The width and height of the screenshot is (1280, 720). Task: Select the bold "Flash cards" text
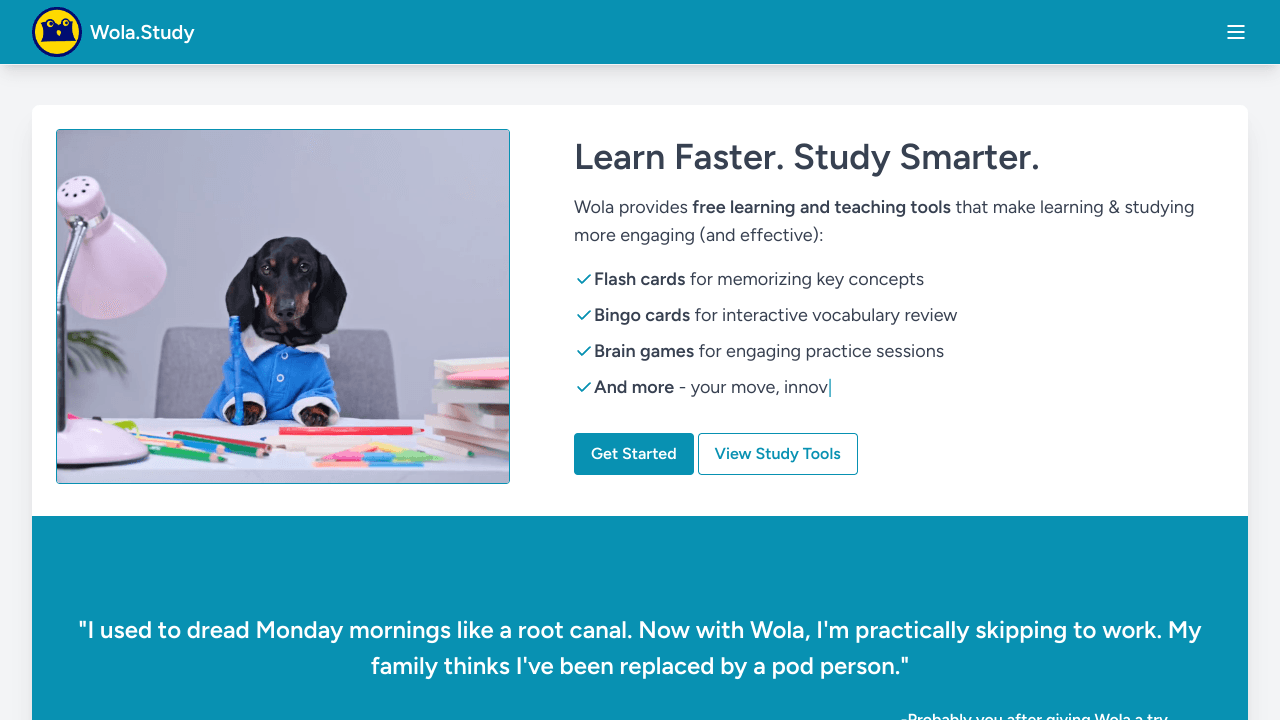[x=639, y=279]
